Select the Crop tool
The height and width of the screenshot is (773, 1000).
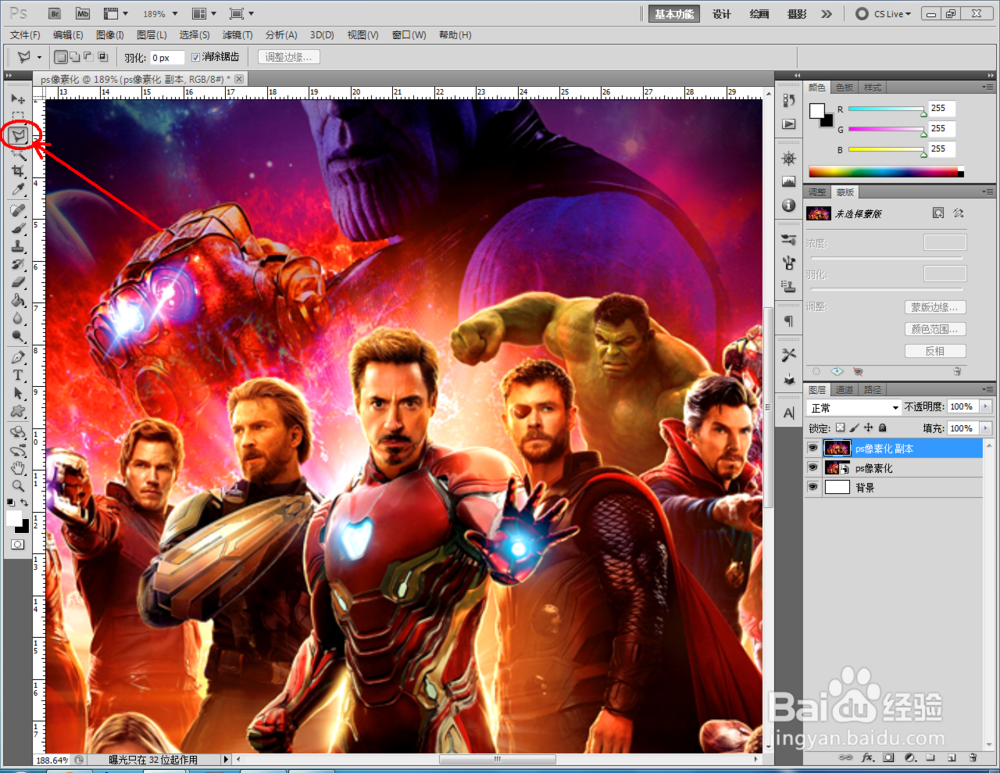click(18, 171)
